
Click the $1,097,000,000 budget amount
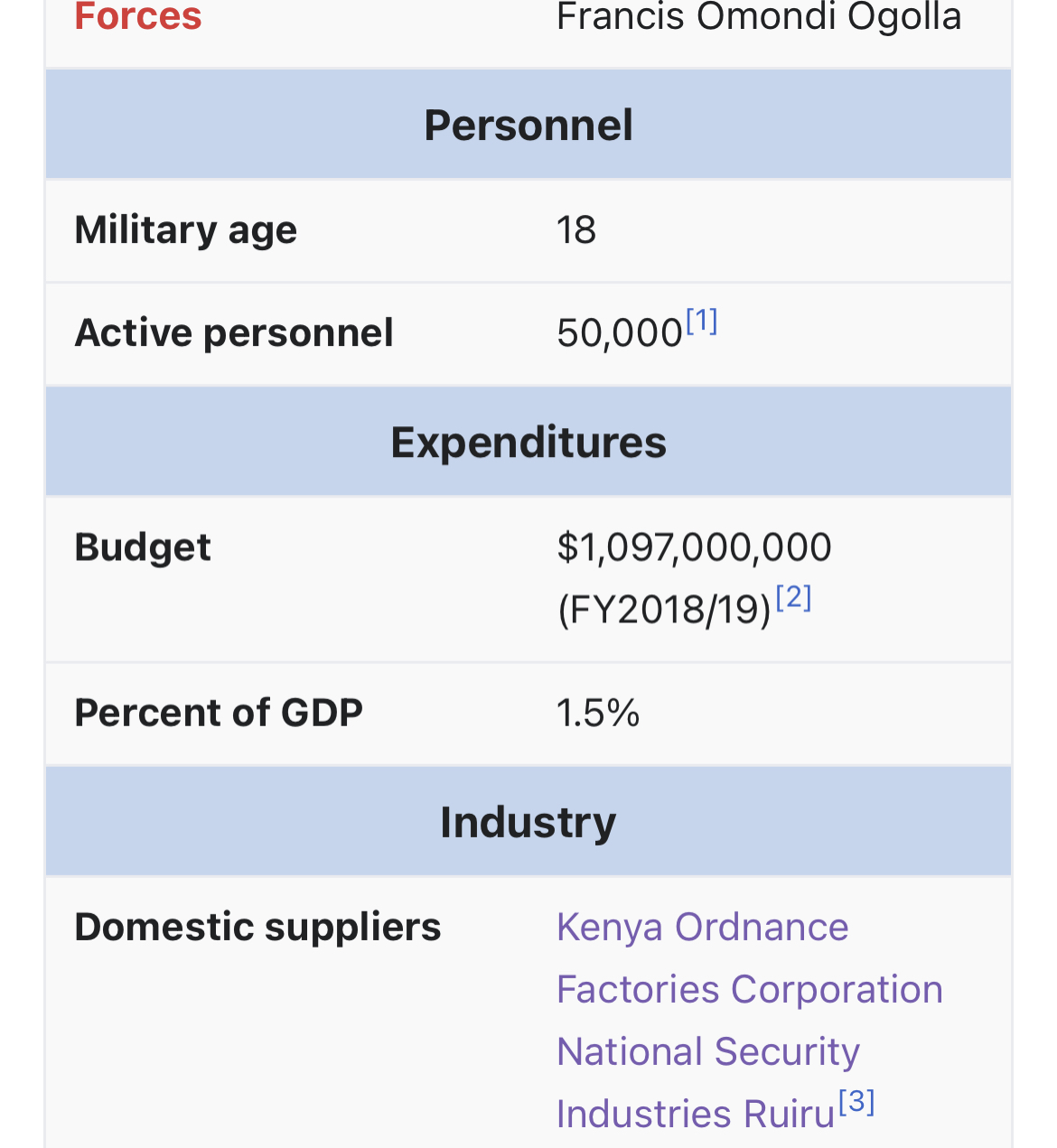[694, 547]
